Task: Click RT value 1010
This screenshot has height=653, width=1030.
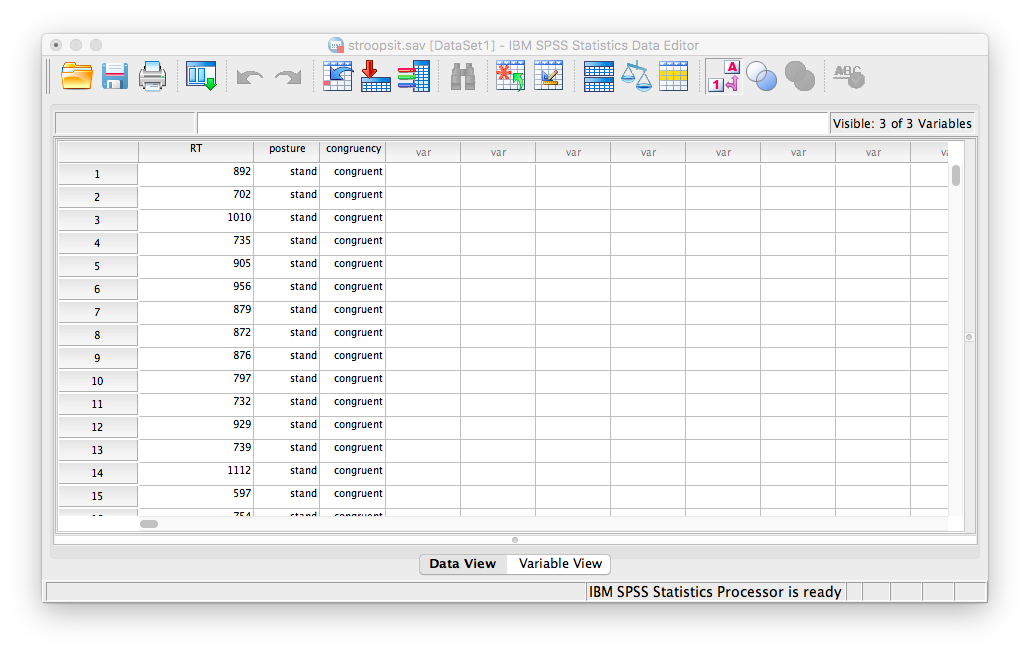Action: coord(239,217)
